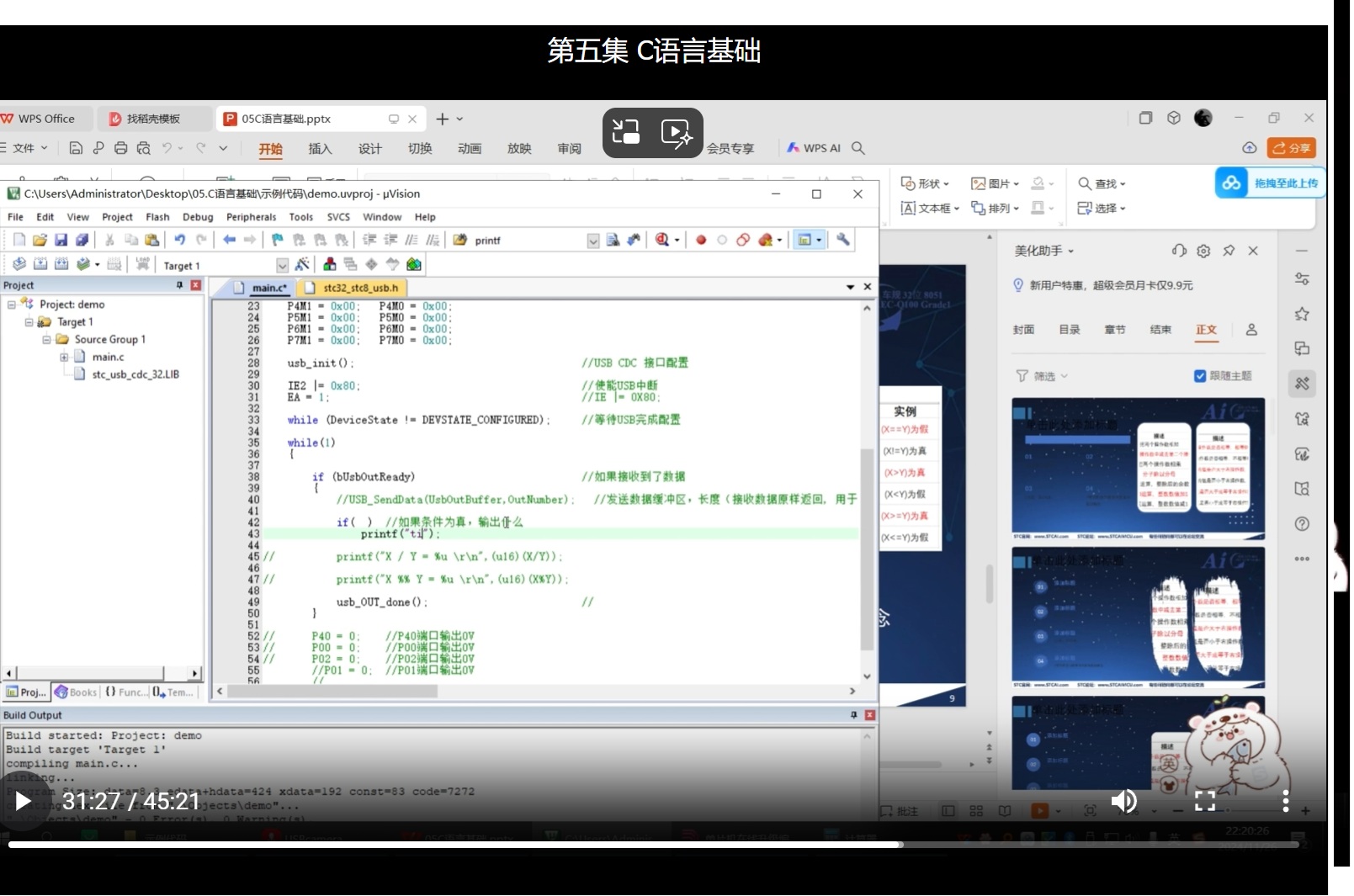Image resolution: width=1354 pixels, height=896 pixels.
Task: Open µVision configuration wrench icon
Action: pos(842,240)
